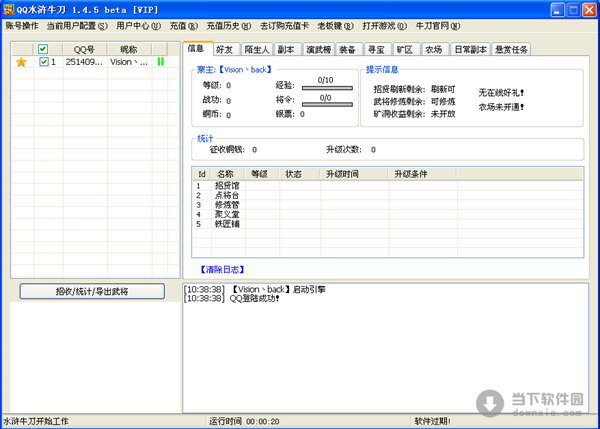Select the 悬赏任务 tab

tap(509, 48)
